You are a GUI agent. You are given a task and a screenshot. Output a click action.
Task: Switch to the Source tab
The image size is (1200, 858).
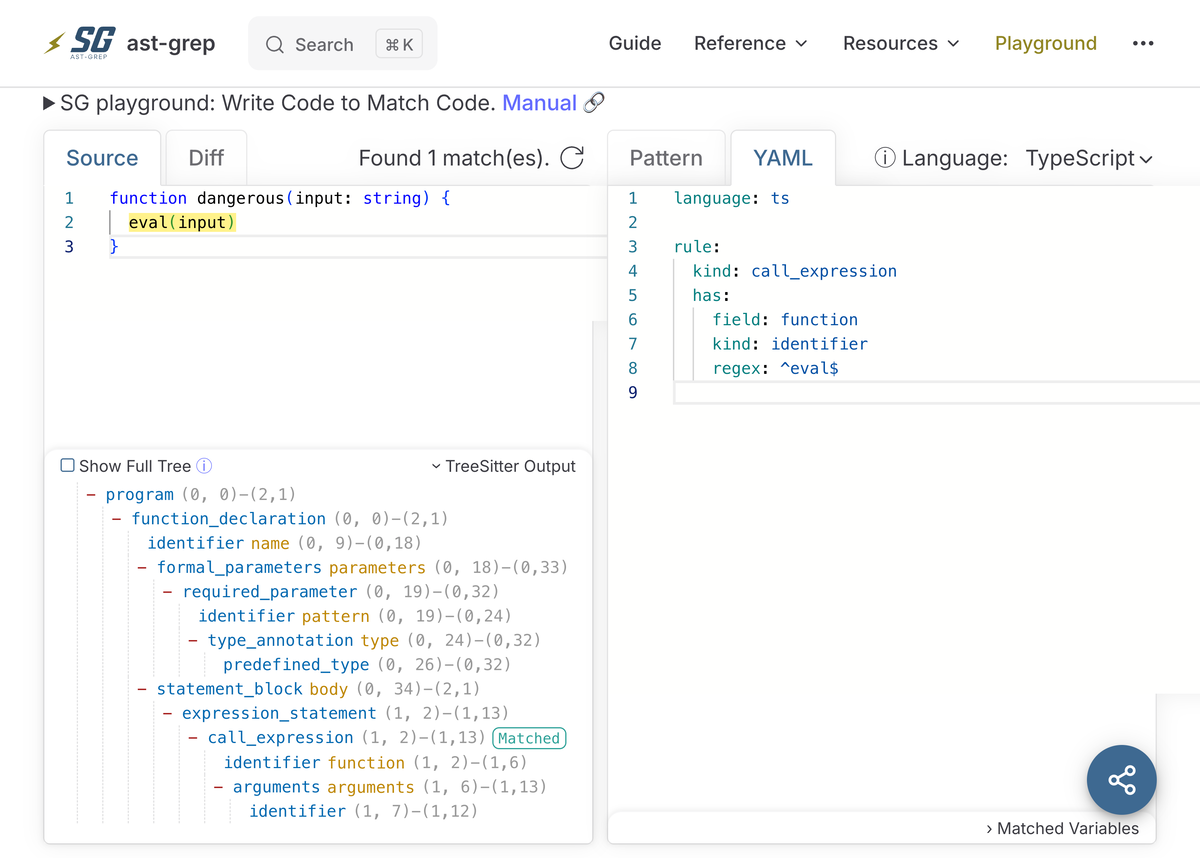[102, 158]
